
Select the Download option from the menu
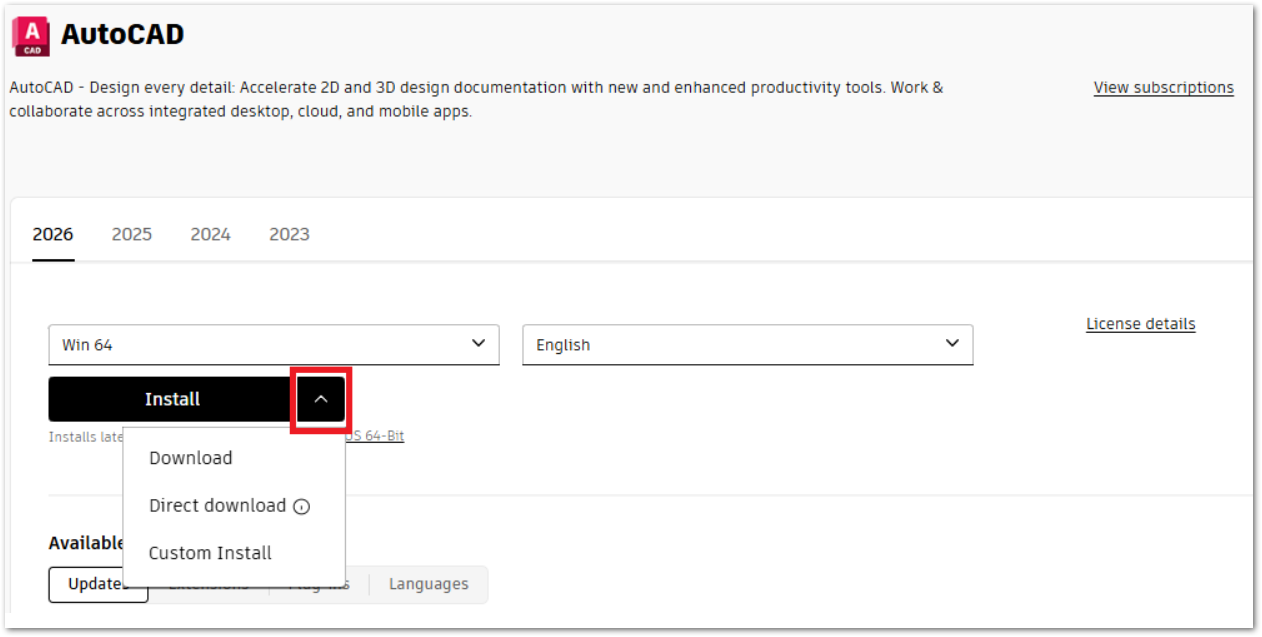click(190, 458)
